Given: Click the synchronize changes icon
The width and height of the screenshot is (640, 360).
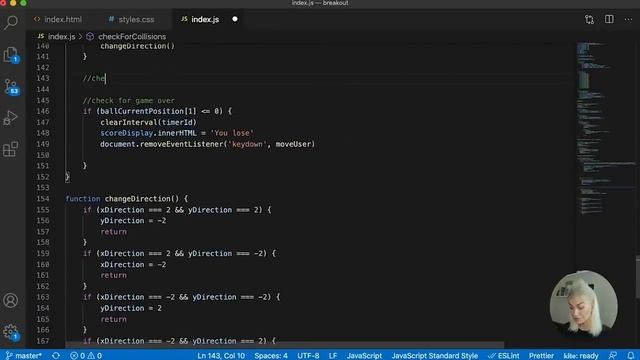Looking at the screenshot, I should point(56,356).
